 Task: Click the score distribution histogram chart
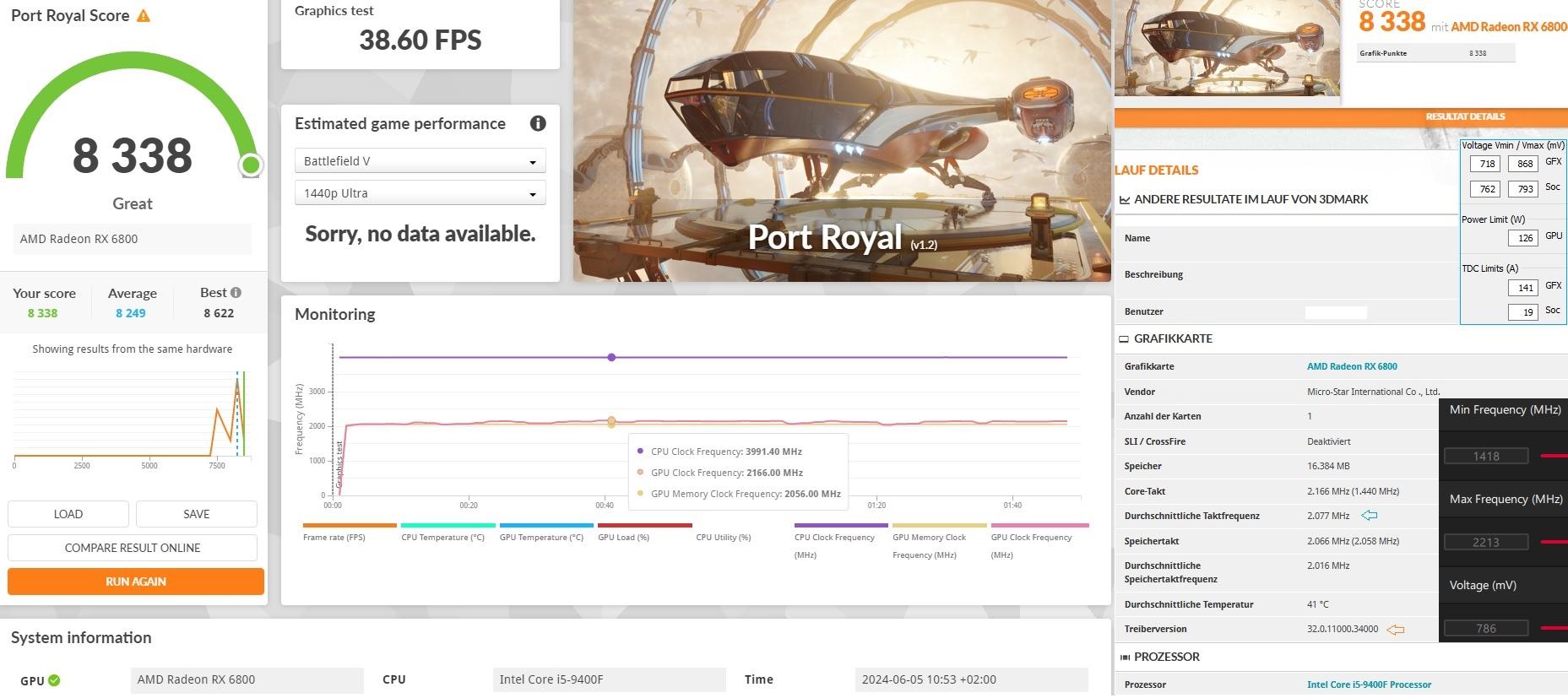133,418
